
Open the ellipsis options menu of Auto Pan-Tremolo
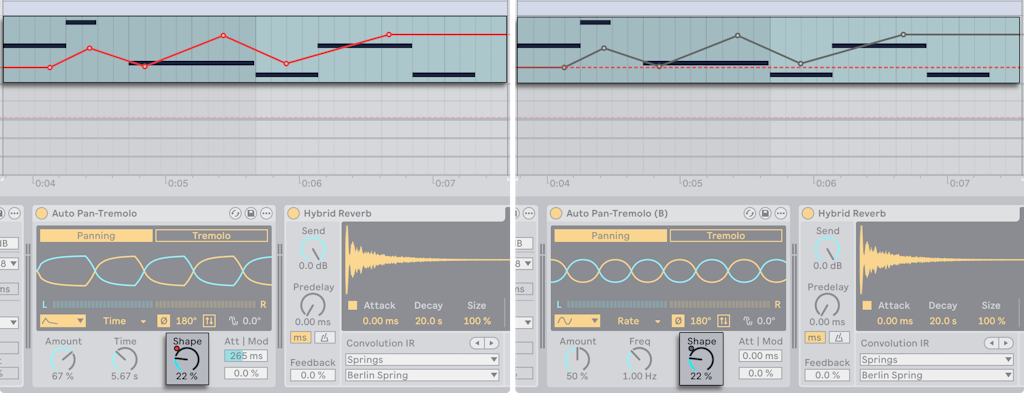tap(266, 213)
